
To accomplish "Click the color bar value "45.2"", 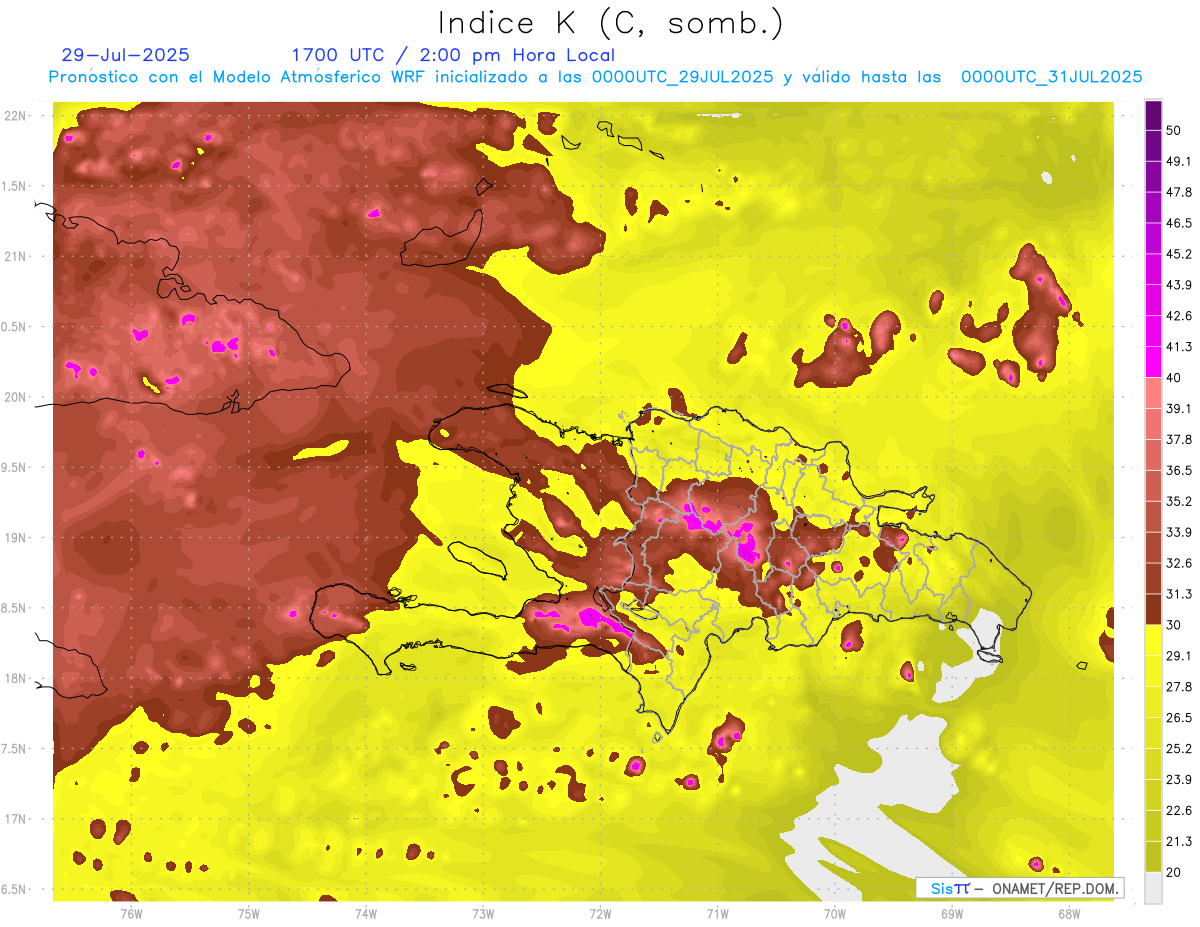I will 1179,254.
